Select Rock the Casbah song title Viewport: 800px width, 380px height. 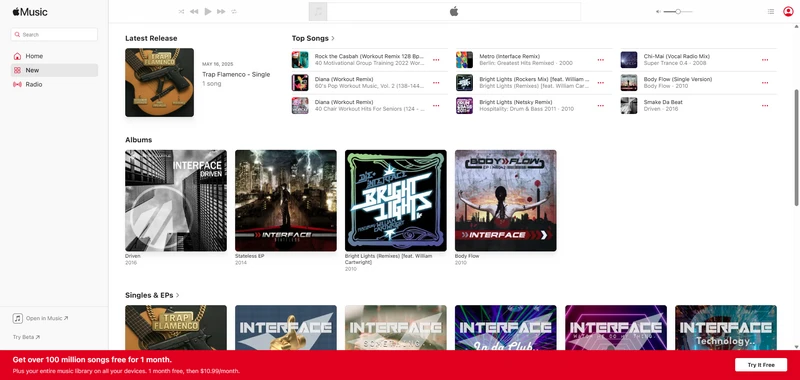pyautogui.click(x=369, y=56)
